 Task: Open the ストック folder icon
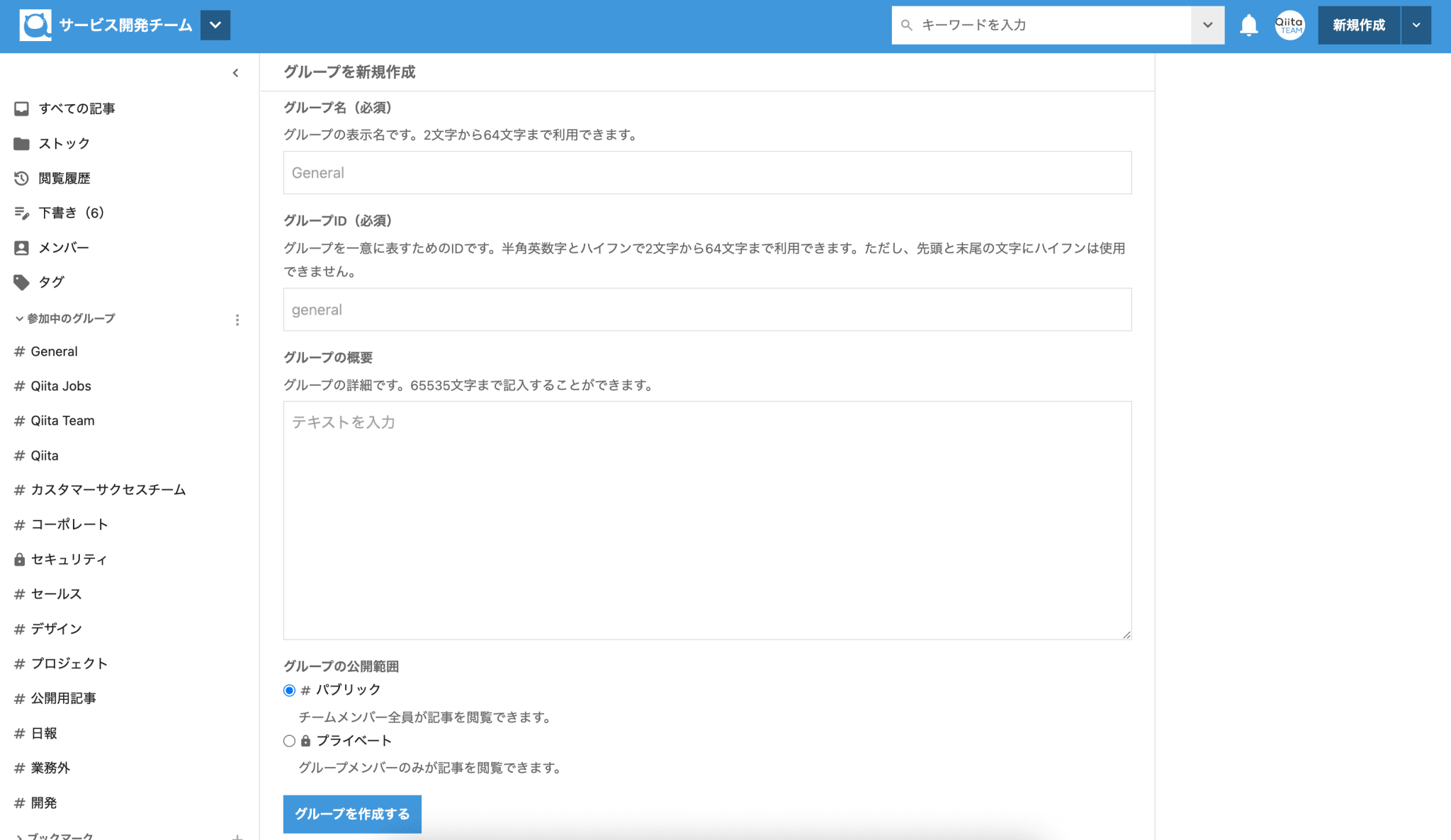click(x=21, y=144)
